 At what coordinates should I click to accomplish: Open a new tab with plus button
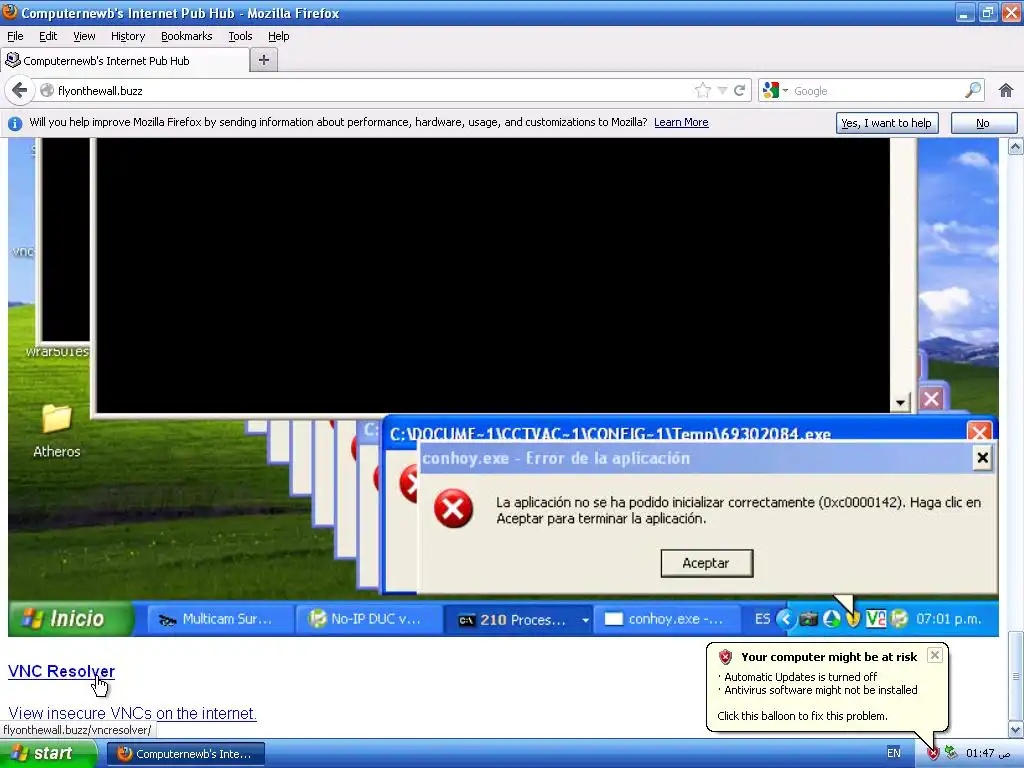(264, 60)
